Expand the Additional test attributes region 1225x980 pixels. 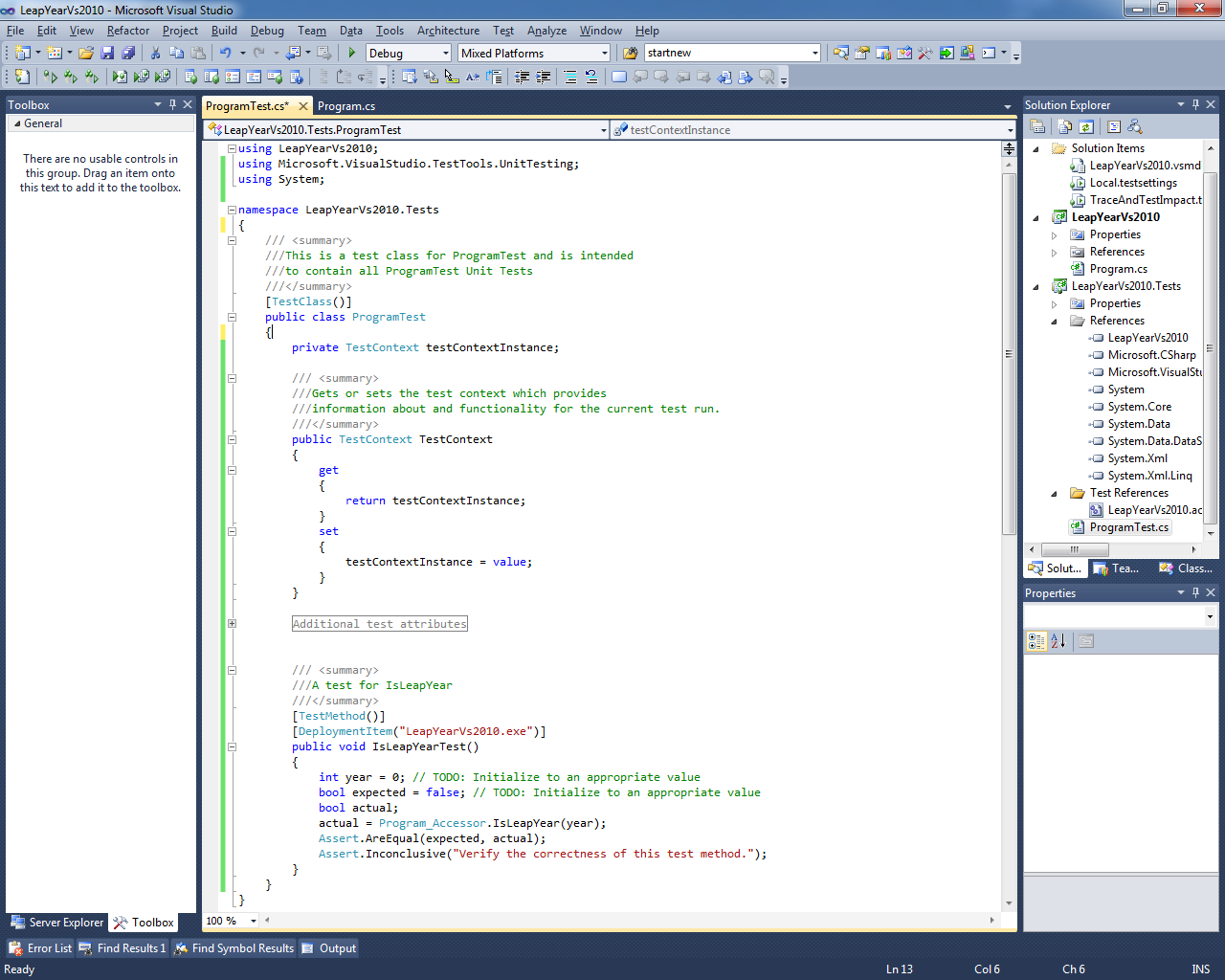point(232,623)
